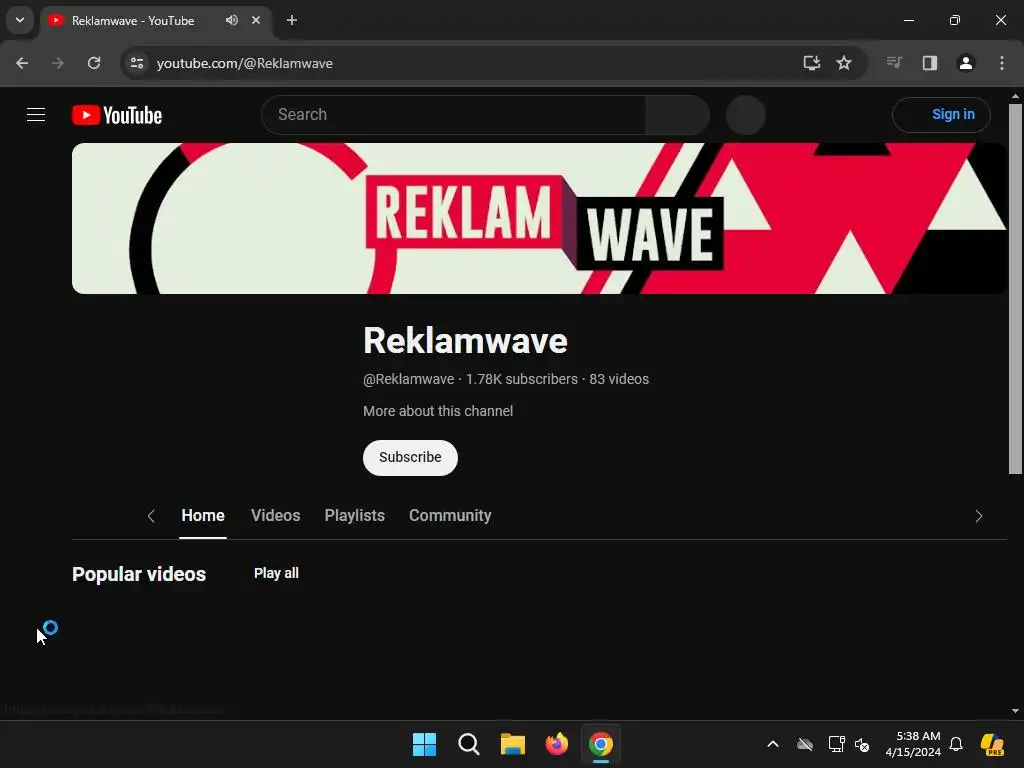
Task: Click the 1.78K subscribers text
Action: 522,379
